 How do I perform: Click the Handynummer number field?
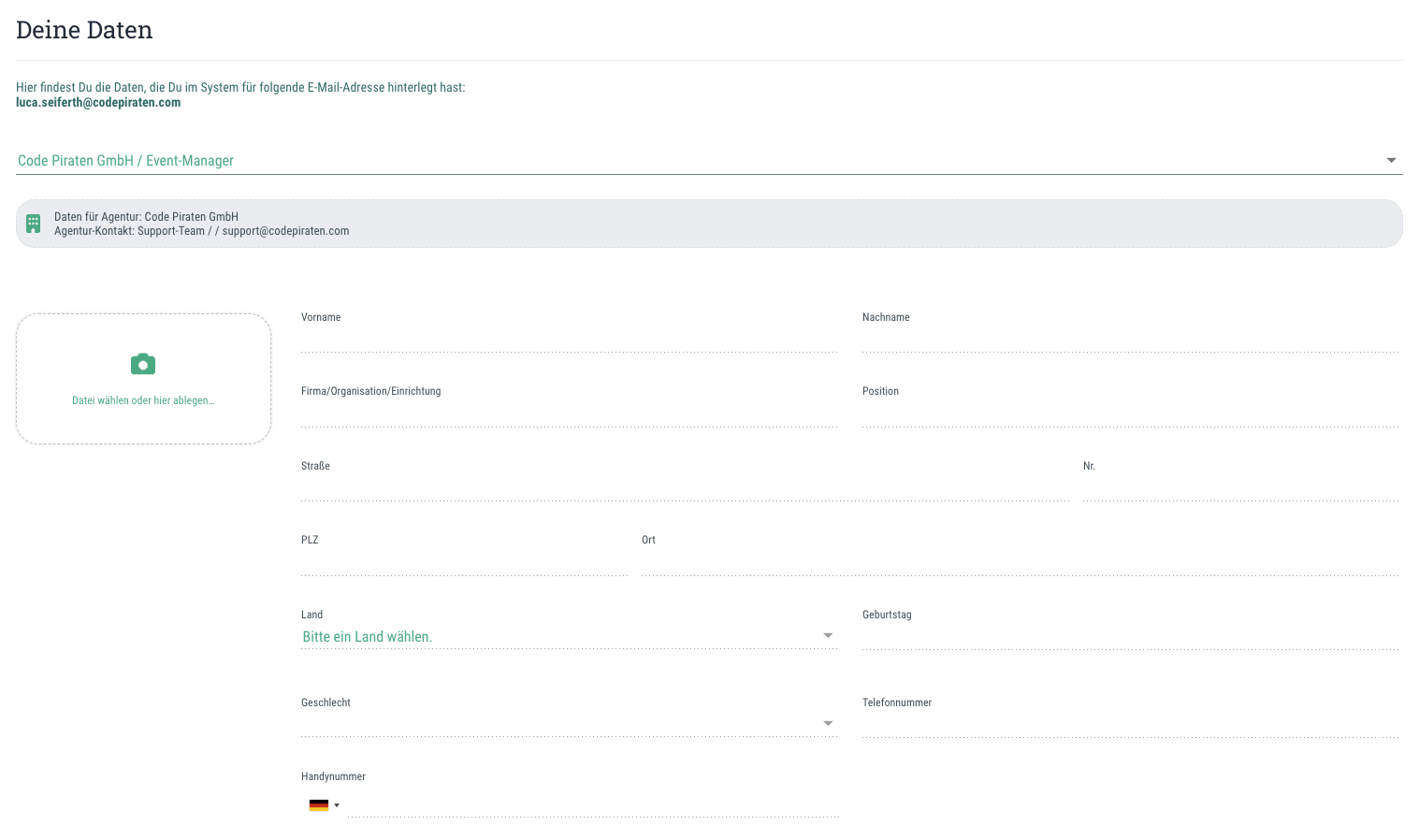593,805
